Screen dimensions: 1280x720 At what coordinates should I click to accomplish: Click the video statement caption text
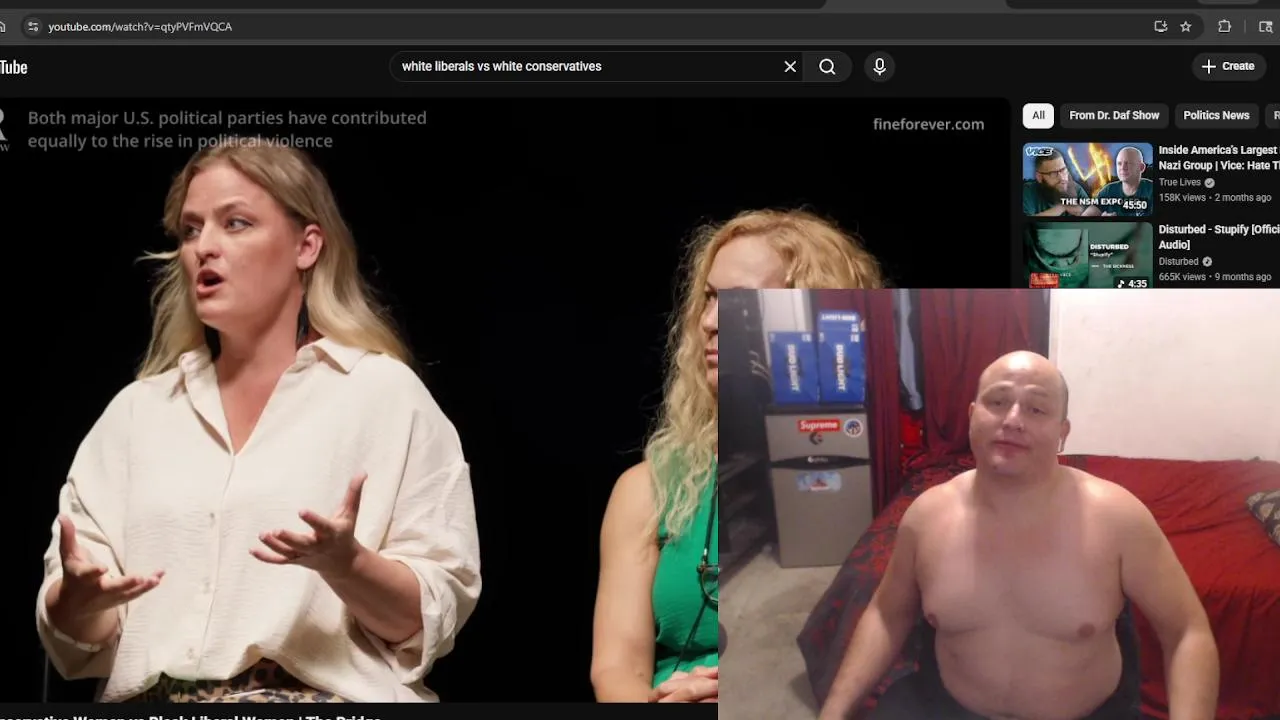coord(227,129)
